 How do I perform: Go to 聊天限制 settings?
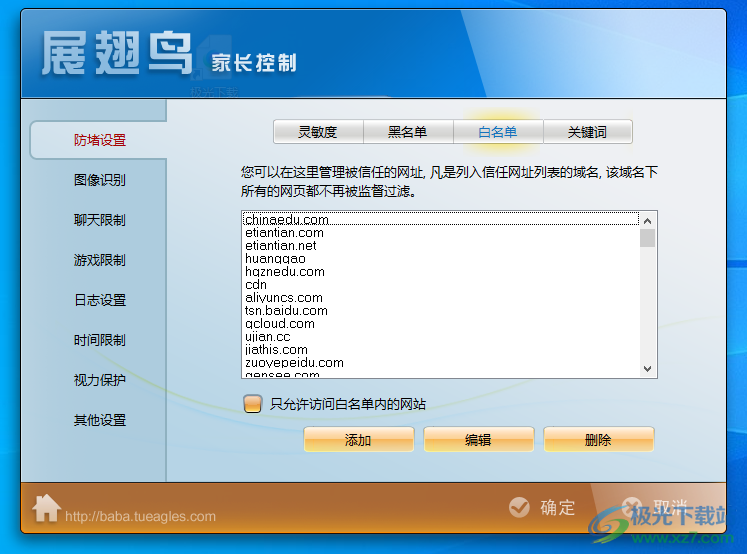[x=100, y=220]
